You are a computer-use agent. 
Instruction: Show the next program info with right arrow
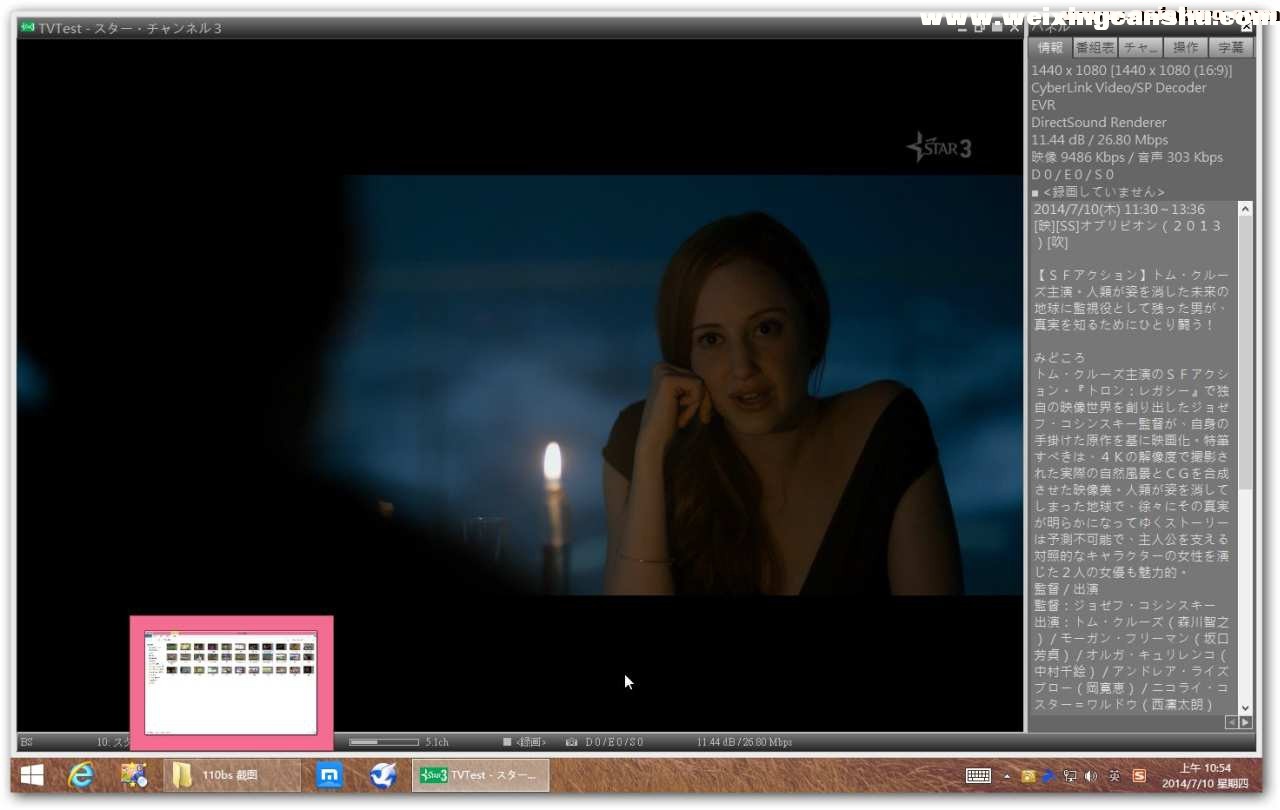[x=1245, y=722]
